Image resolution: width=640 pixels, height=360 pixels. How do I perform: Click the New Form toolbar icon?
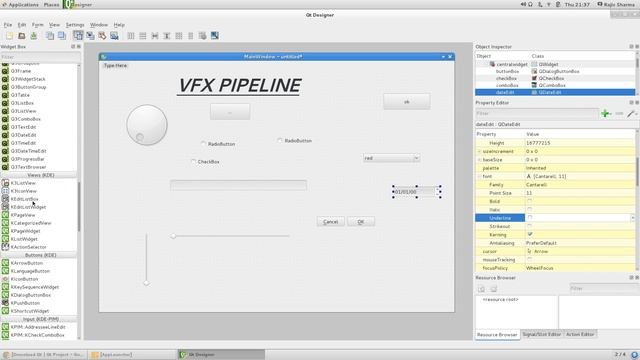(x=9, y=36)
